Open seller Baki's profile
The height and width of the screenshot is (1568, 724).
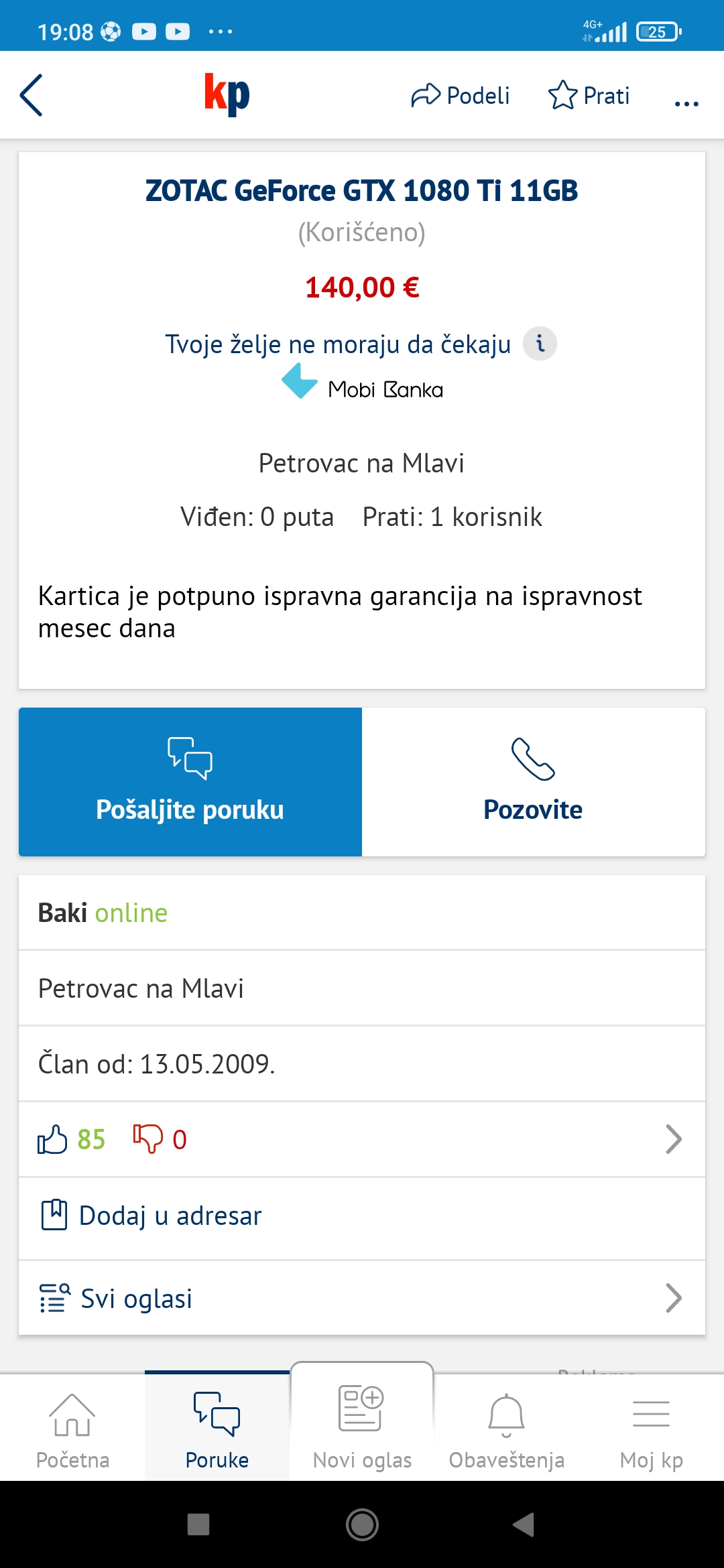(x=63, y=913)
